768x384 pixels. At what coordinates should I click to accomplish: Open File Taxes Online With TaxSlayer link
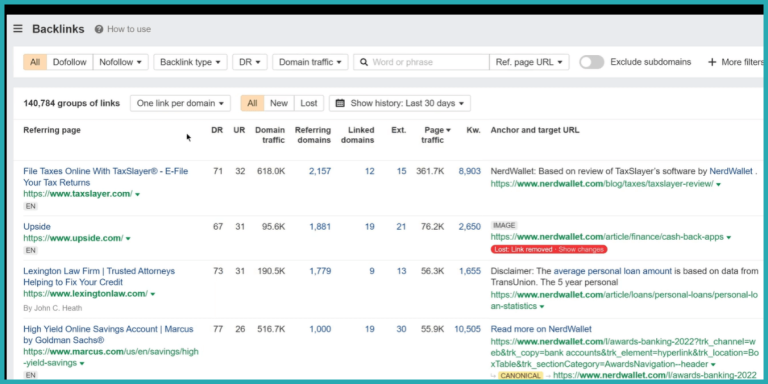tap(106, 177)
